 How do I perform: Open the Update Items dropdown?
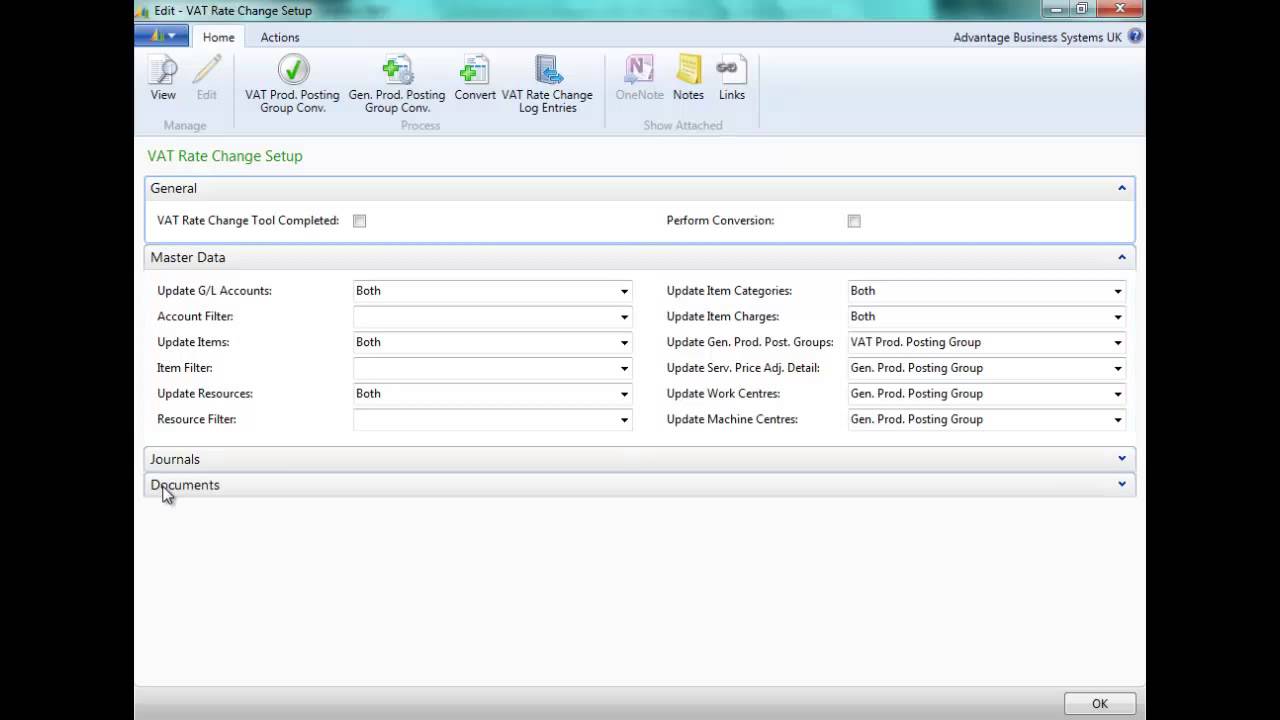pyautogui.click(x=624, y=343)
